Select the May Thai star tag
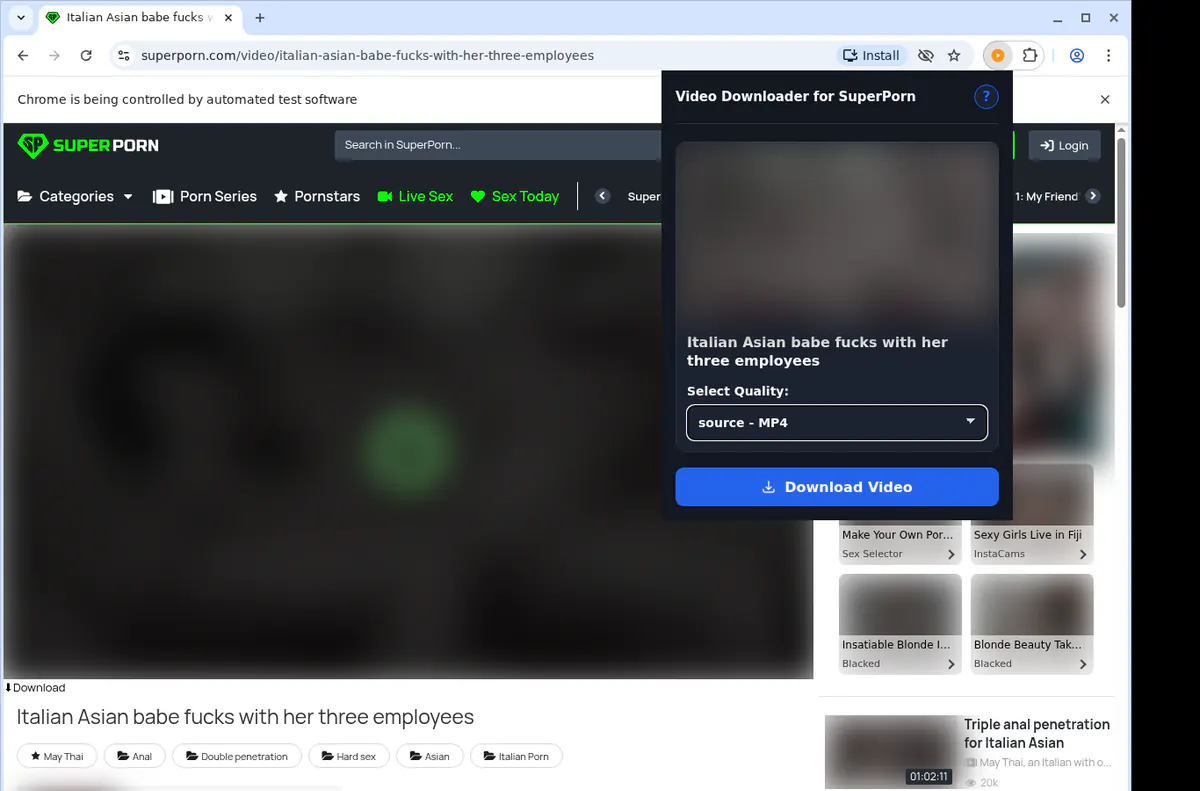The image size is (1200, 791). (x=57, y=756)
